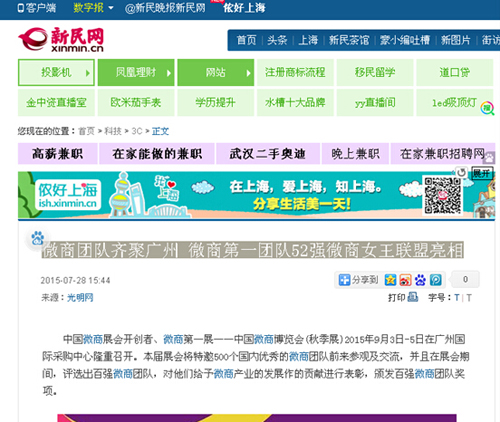Click the refresh icon above the banner
The image size is (500, 422).
[x=461, y=173]
